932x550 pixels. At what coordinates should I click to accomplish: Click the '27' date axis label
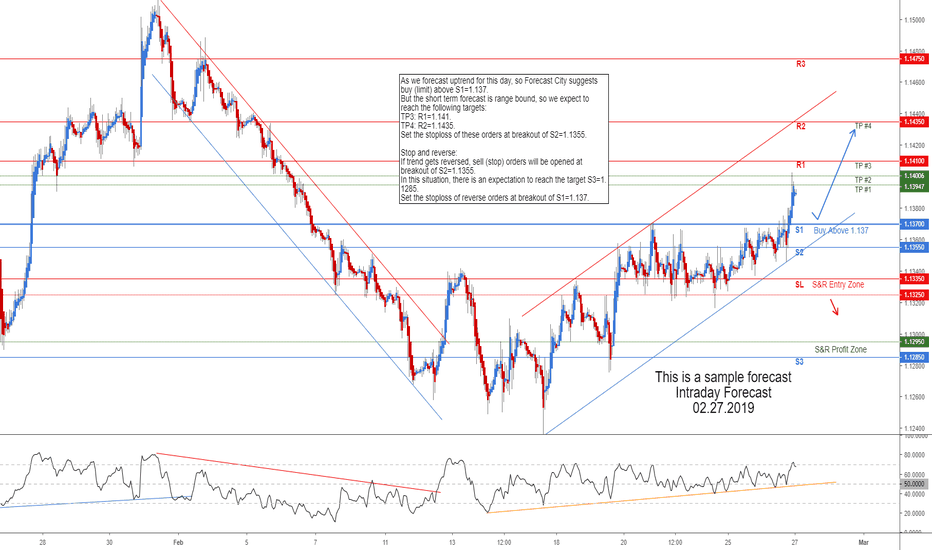[x=795, y=542]
